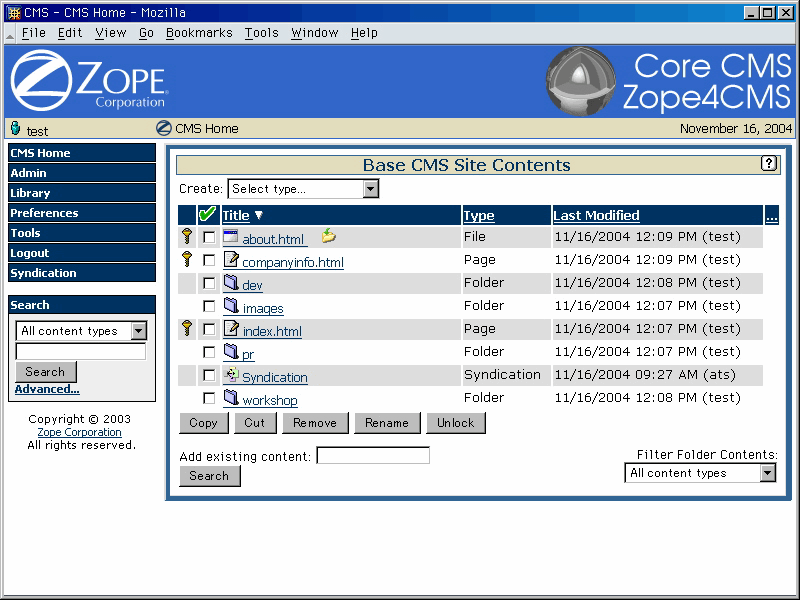The width and height of the screenshot is (800, 600).
Task: Check the workshop folder checkbox
Action: (209, 398)
